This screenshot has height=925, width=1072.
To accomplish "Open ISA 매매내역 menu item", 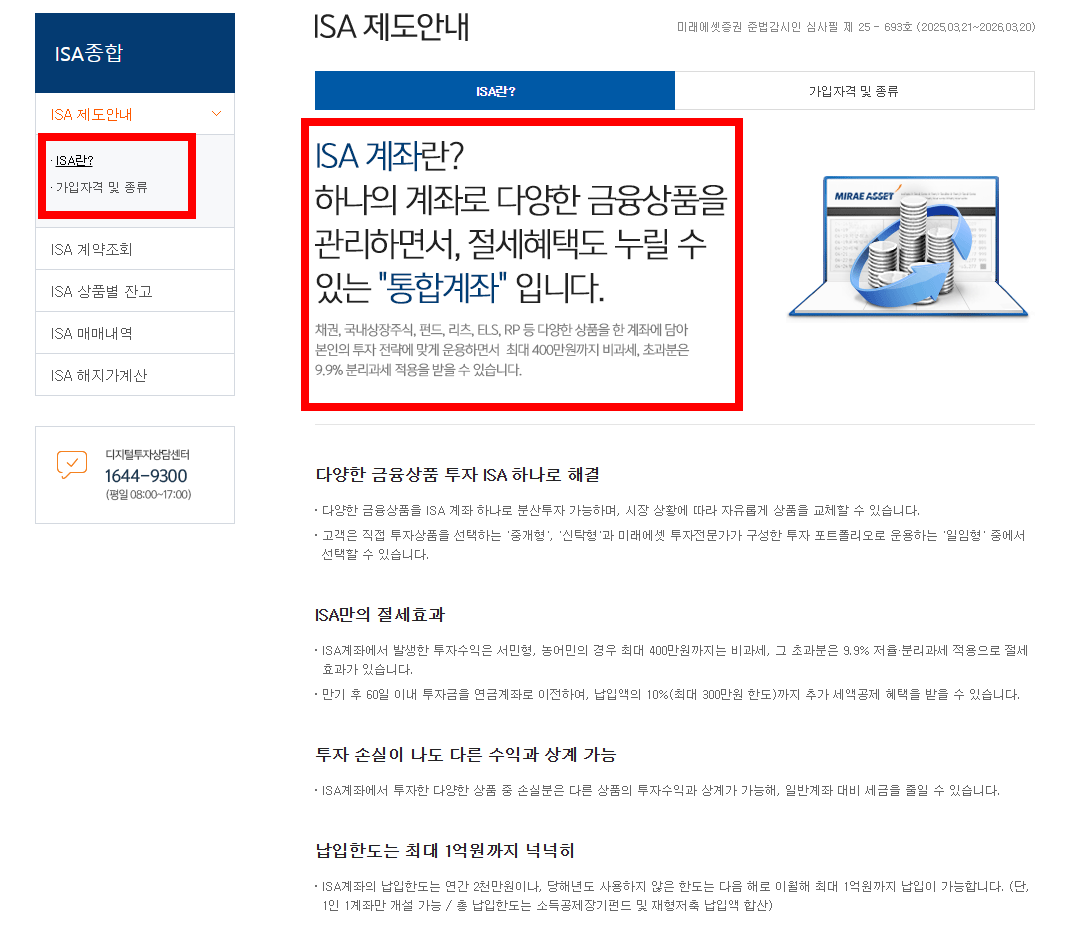I will point(135,333).
